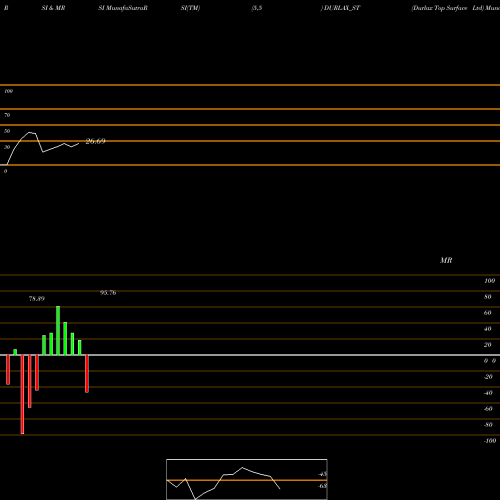Viewport: 500px width, 500px height.
Task: Click the 70 level label on the RSI axis
Action: pyautogui.click(x=7, y=115)
